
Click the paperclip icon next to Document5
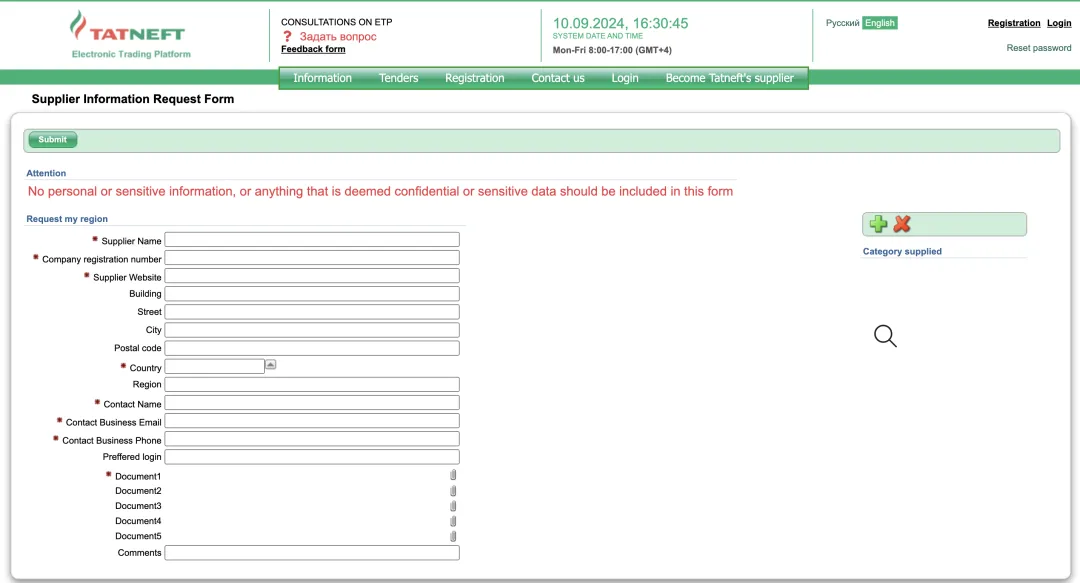[453, 536]
